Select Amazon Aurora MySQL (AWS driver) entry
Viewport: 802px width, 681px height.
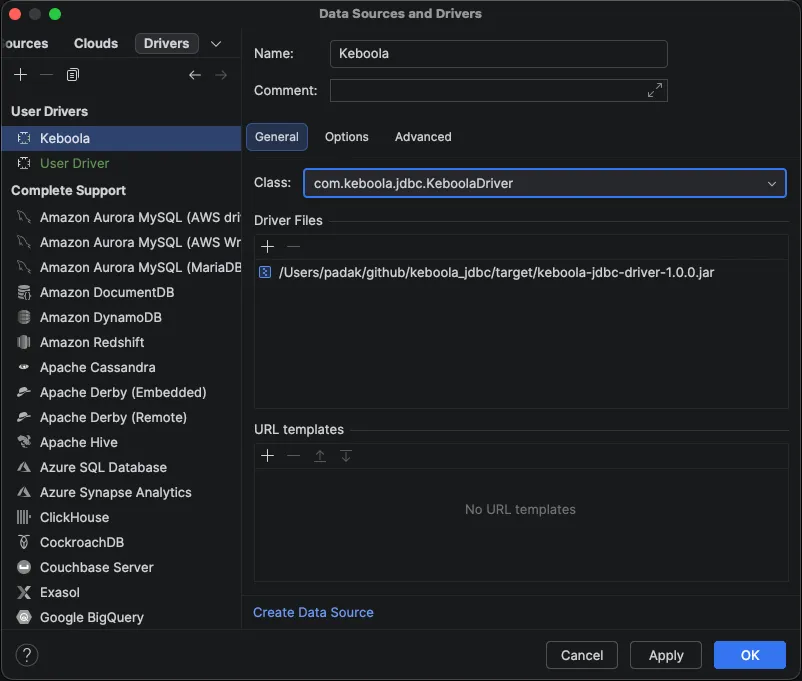pyautogui.click(x=121, y=217)
